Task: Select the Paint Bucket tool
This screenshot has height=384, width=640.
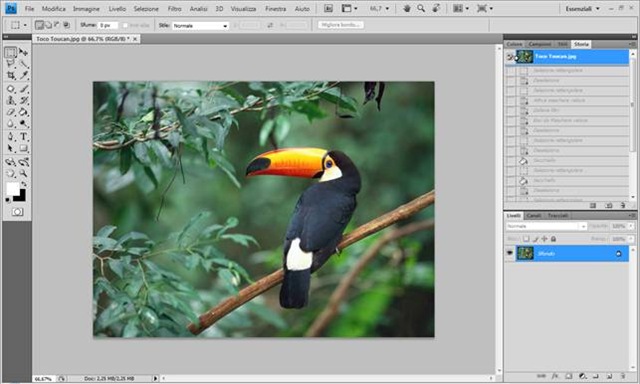Action: [x=23, y=112]
